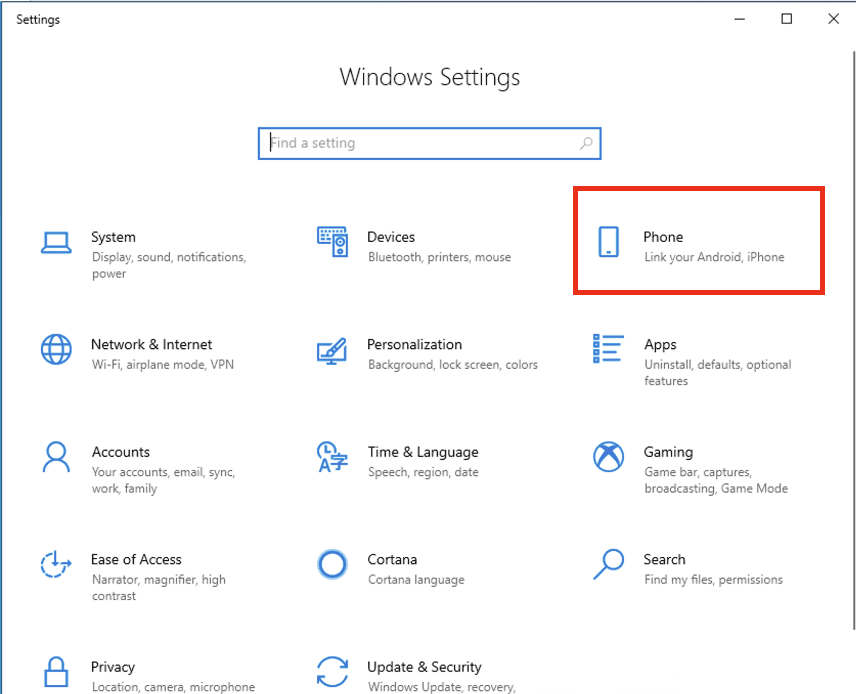Open Network & Internet title
Screen dimensions: 856x694
(x=152, y=345)
